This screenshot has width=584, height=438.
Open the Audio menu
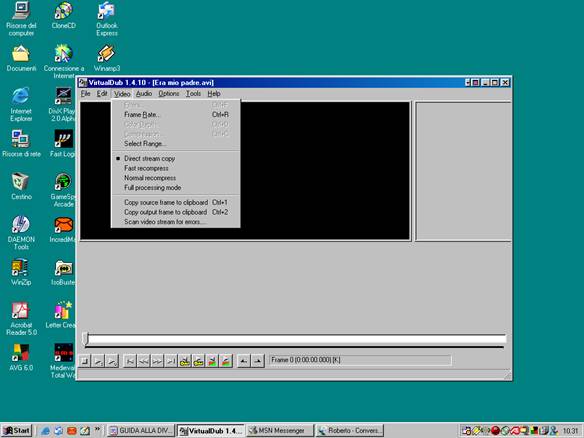144,93
